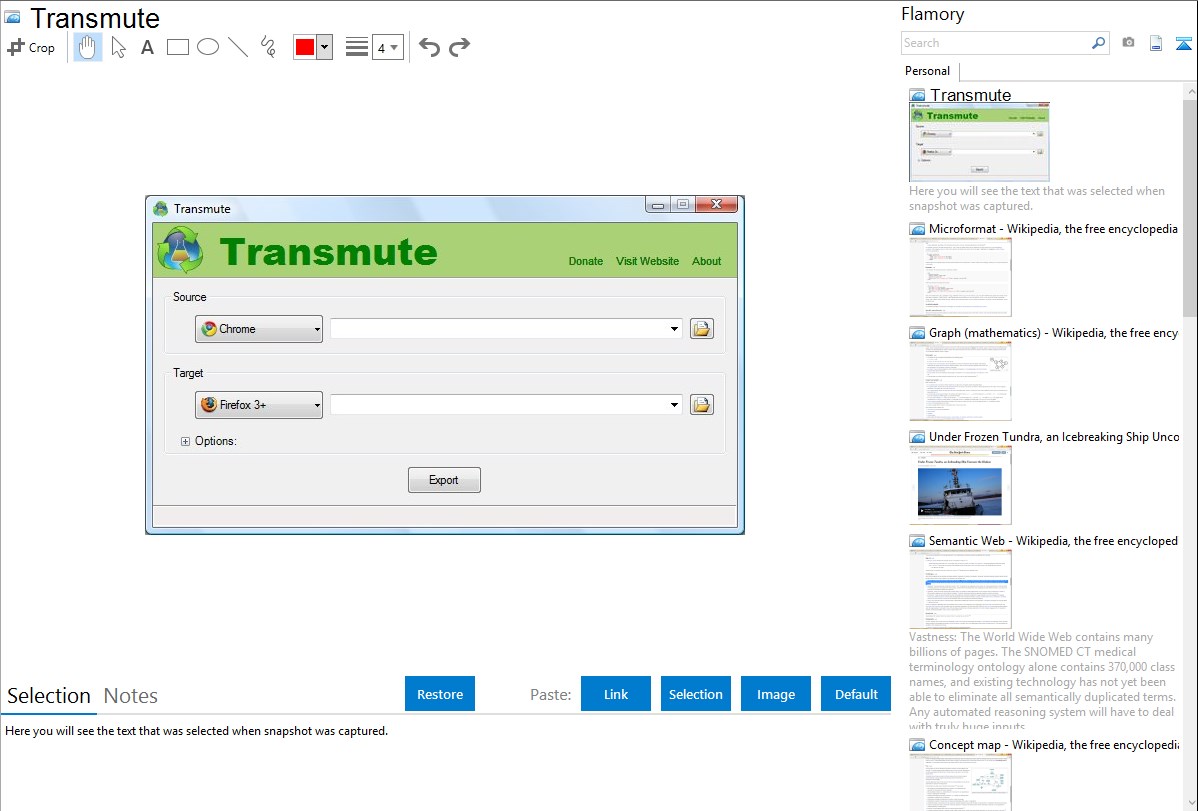Image resolution: width=1198 pixels, height=811 pixels.
Task: Click the Under Frozen Tundra title
Action: tap(1054, 436)
